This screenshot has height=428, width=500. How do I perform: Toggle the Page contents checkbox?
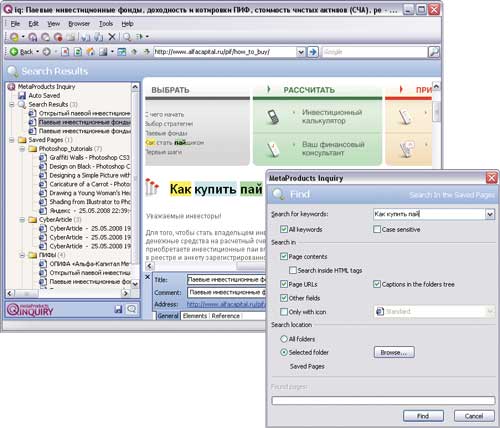click(x=284, y=256)
